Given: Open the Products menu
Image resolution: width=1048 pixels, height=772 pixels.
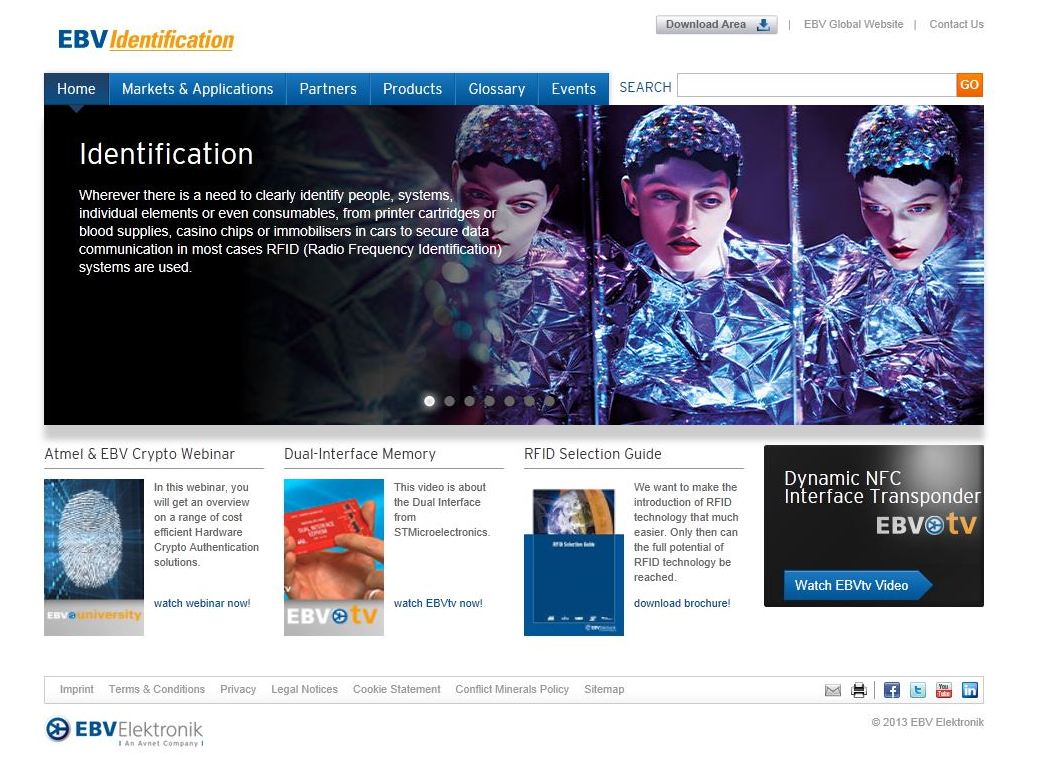Looking at the screenshot, I should point(412,89).
